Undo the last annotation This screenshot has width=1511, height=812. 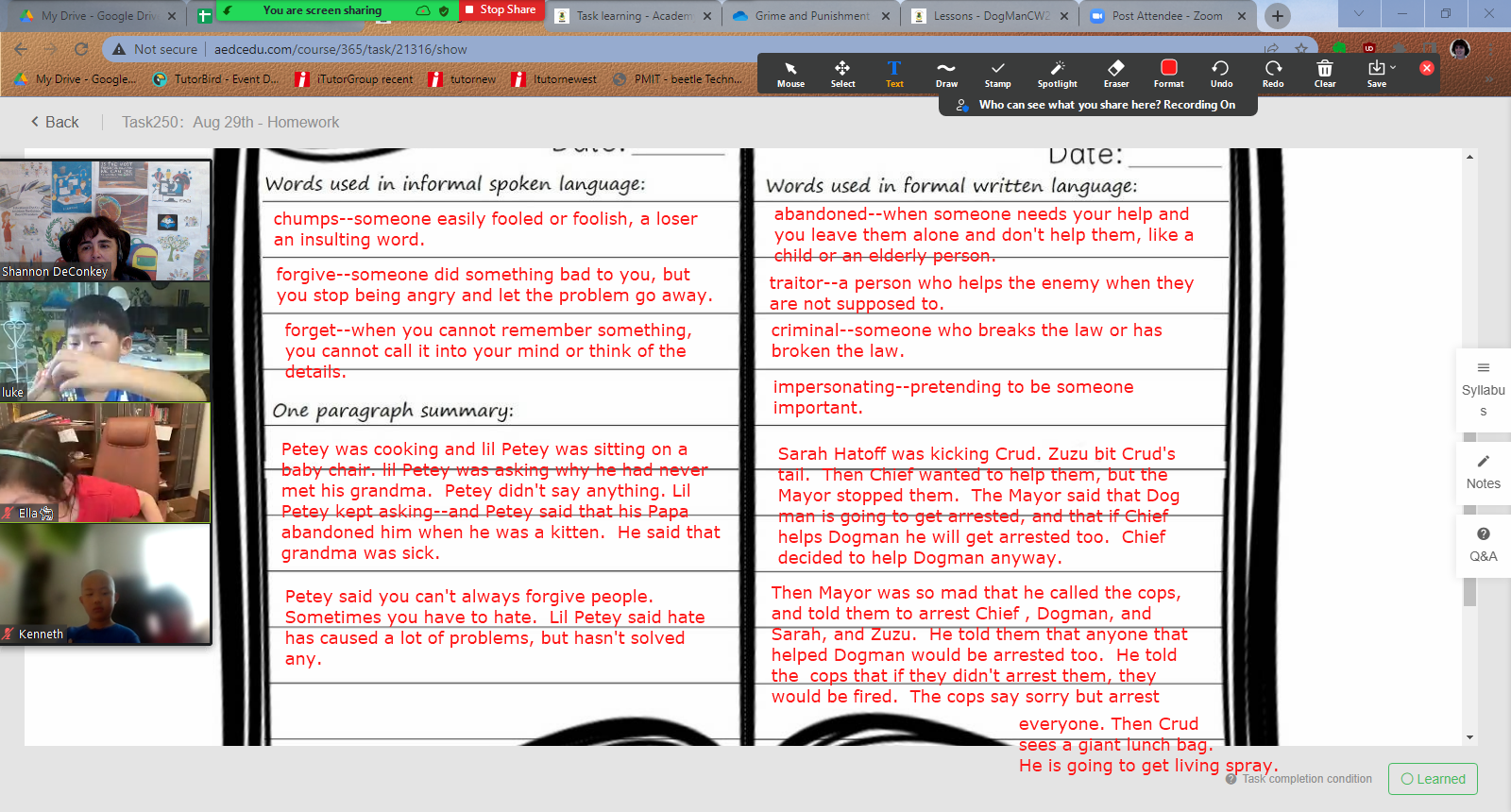coord(1221,74)
